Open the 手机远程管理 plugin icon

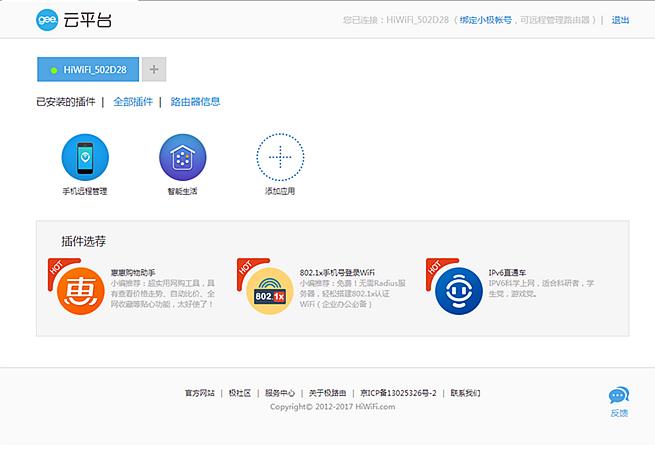pos(85,157)
